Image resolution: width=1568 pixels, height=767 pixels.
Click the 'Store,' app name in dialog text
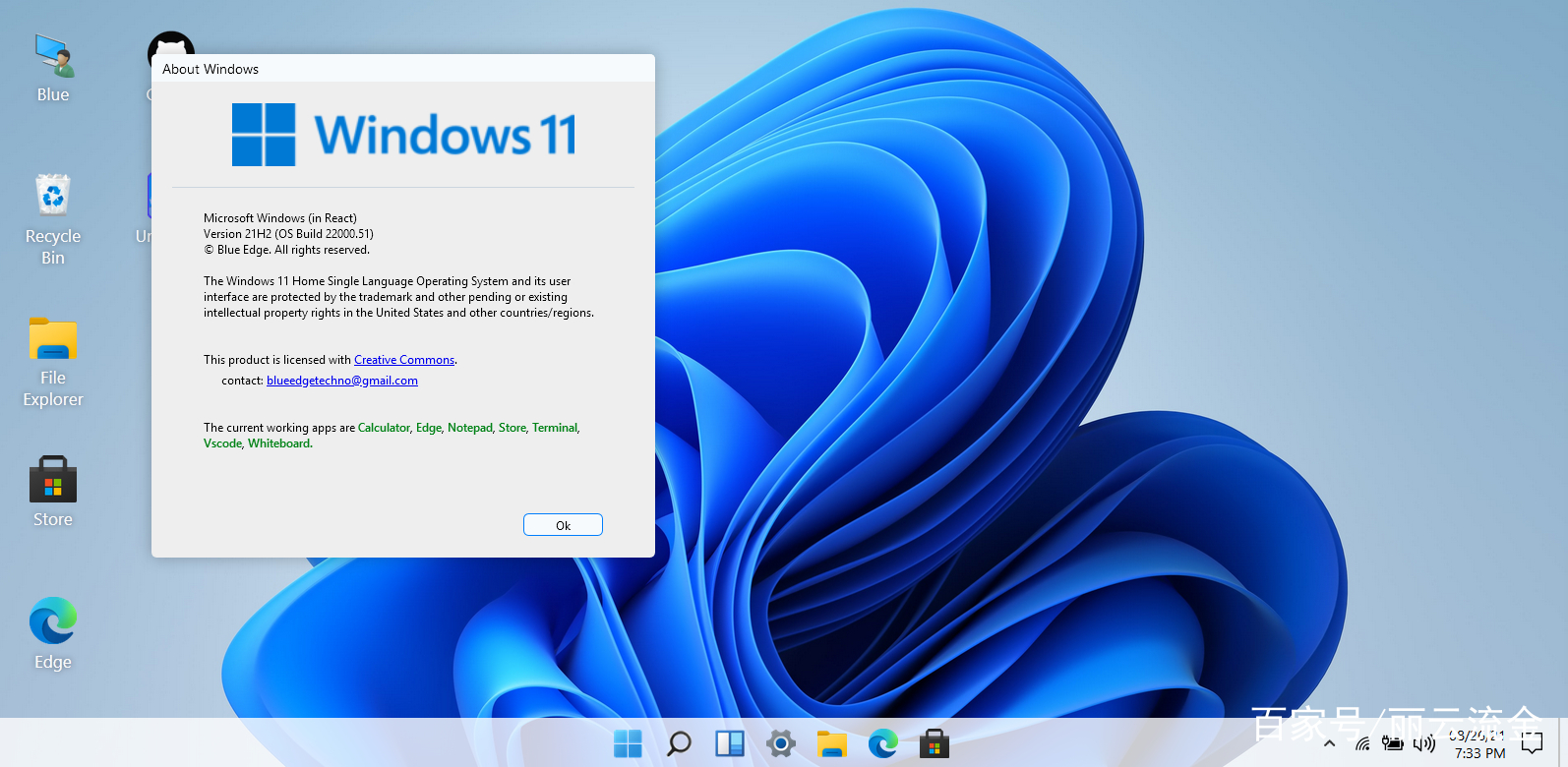tap(513, 428)
